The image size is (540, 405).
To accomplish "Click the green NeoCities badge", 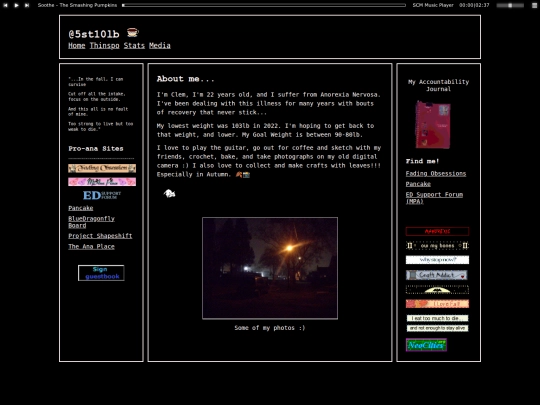I will tap(426, 345).
